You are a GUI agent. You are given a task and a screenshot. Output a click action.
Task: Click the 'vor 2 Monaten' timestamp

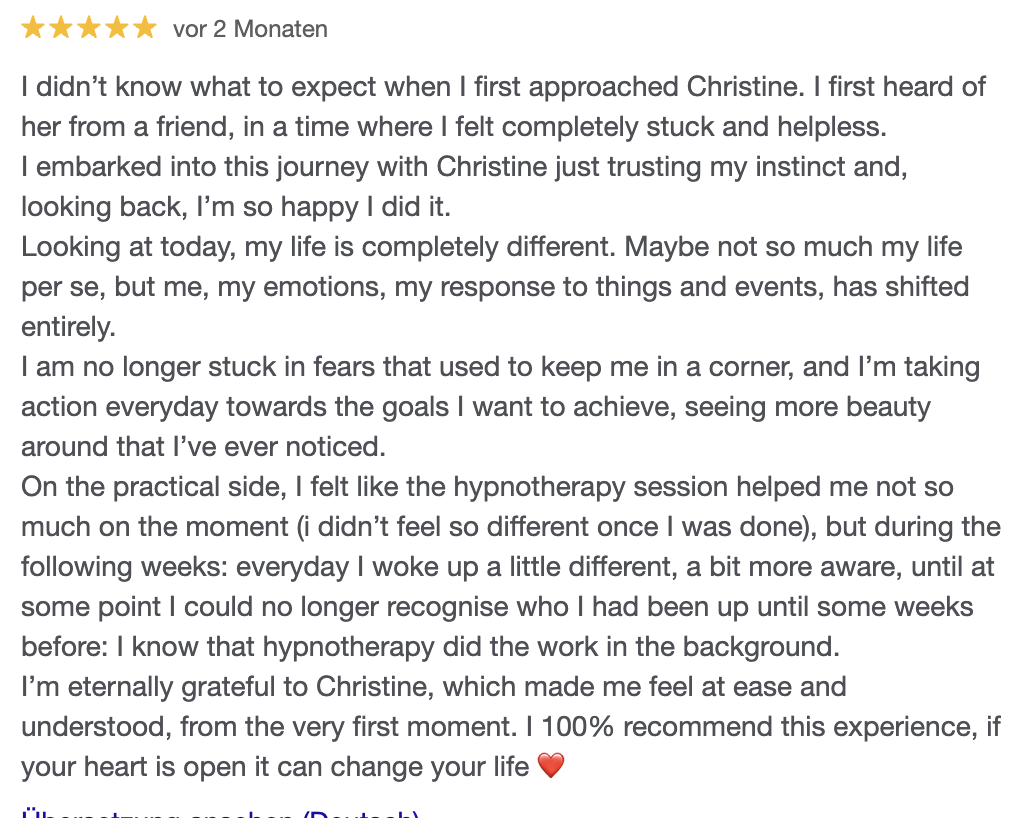coord(250,29)
